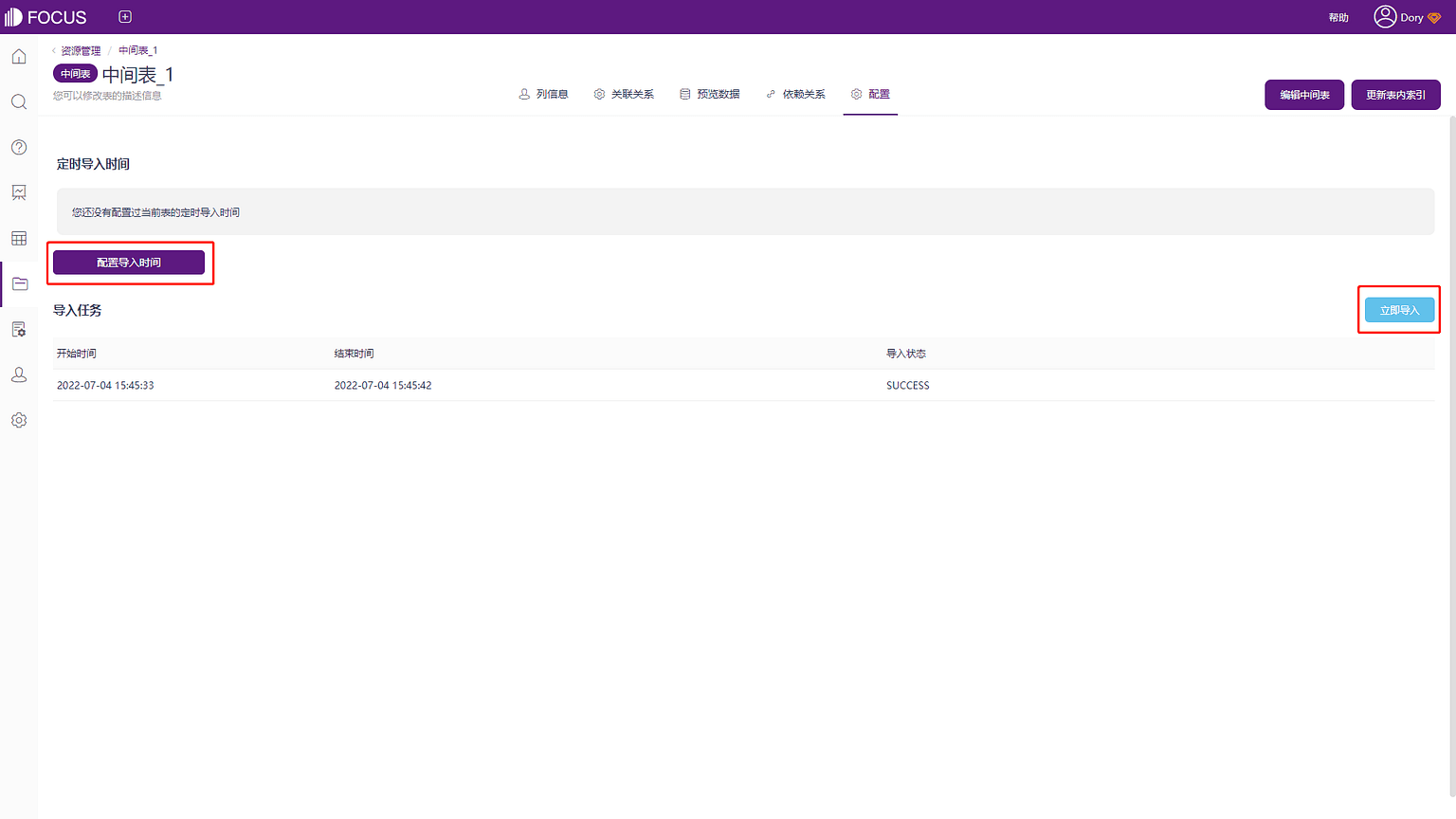Click the 导入状态 column header
1456x819 pixels.
(x=905, y=354)
